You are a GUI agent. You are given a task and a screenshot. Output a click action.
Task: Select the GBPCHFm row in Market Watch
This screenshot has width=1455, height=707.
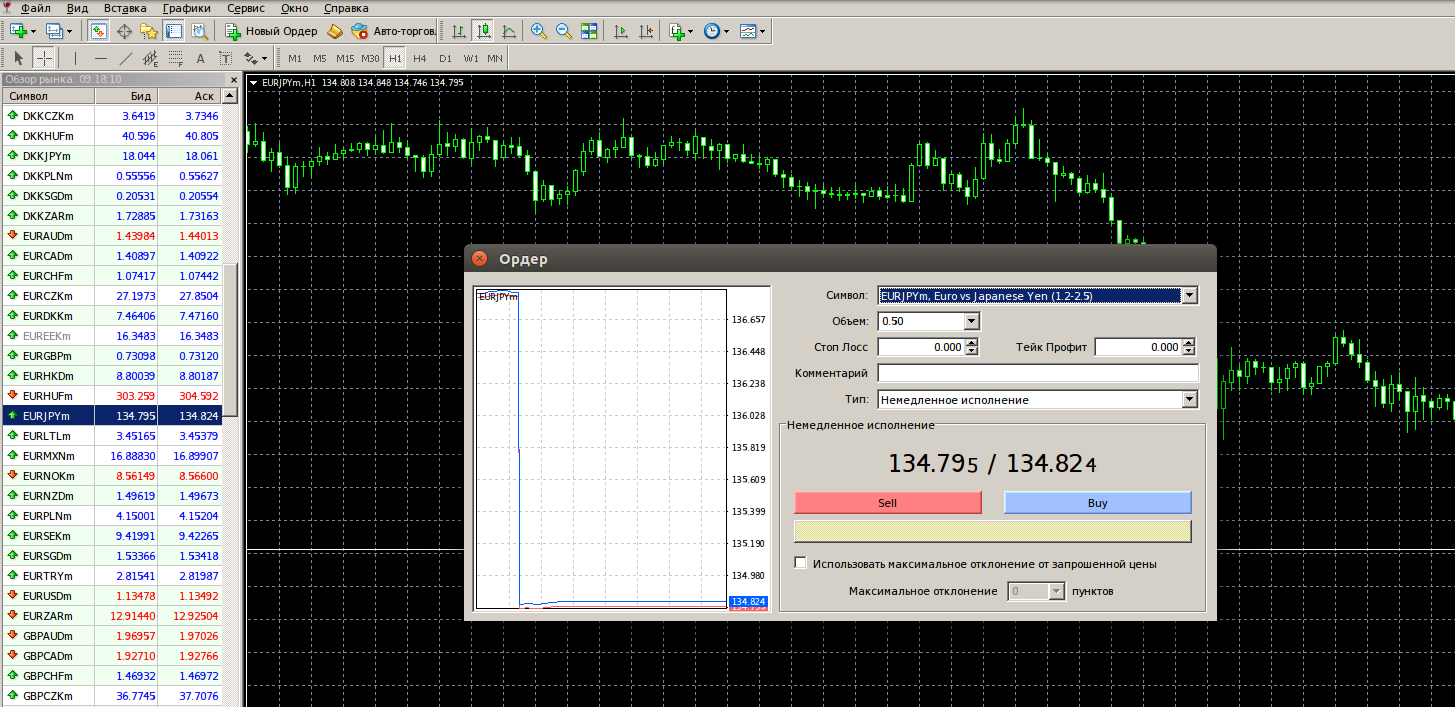point(111,676)
